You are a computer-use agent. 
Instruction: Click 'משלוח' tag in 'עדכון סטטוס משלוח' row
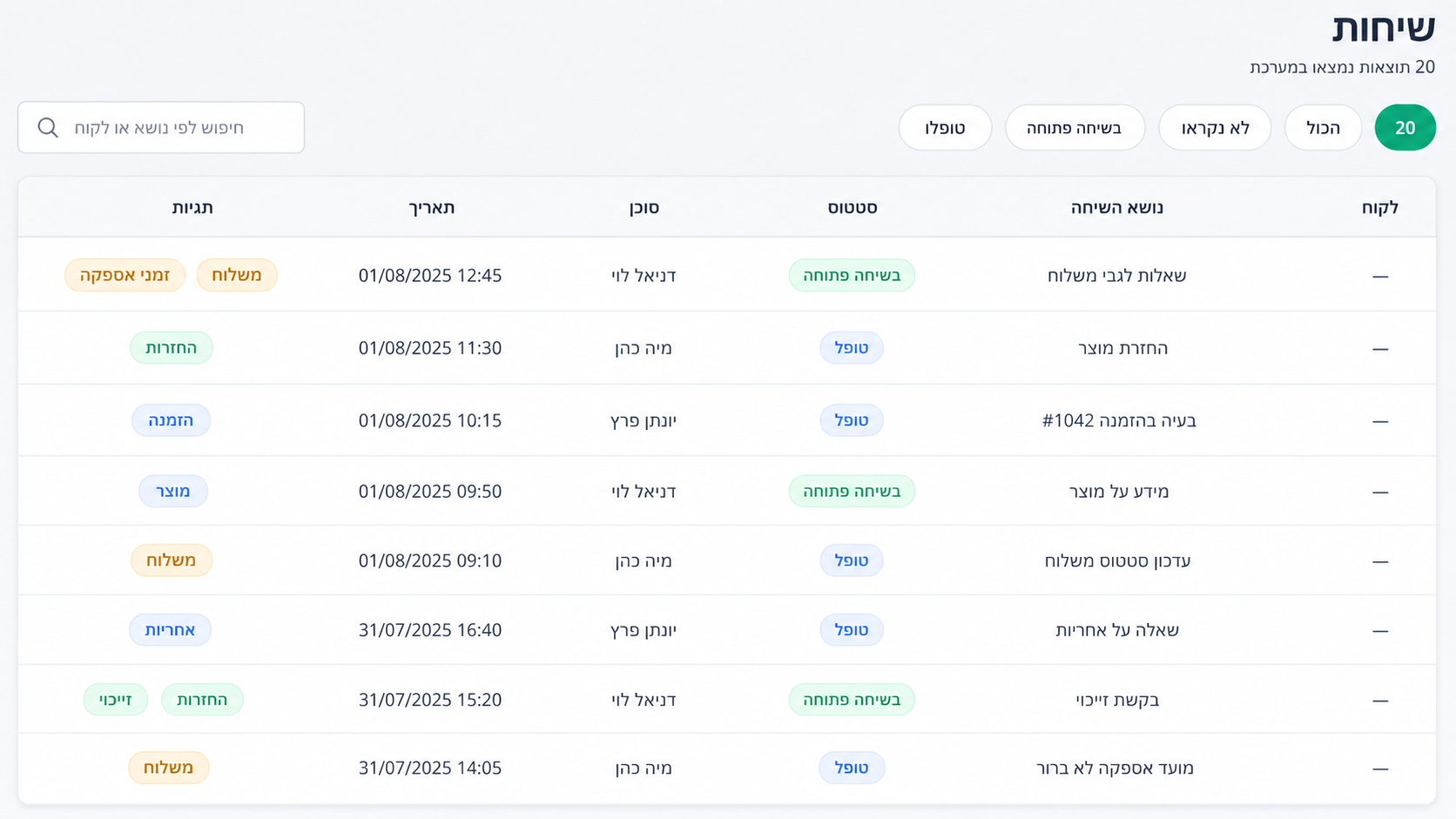(172, 561)
